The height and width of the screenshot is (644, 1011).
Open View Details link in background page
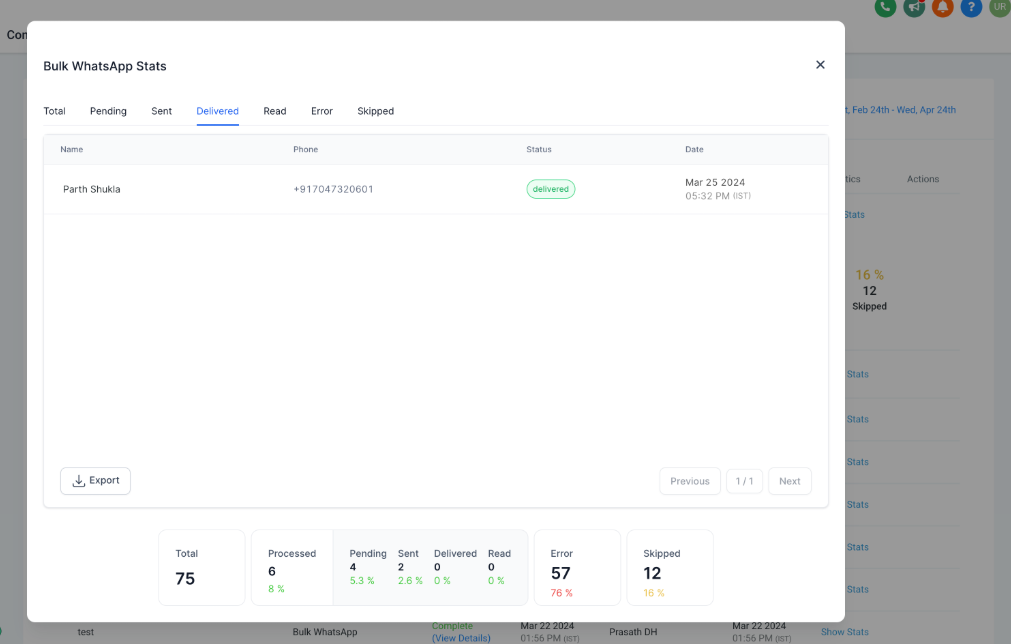[x=461, y=638]
